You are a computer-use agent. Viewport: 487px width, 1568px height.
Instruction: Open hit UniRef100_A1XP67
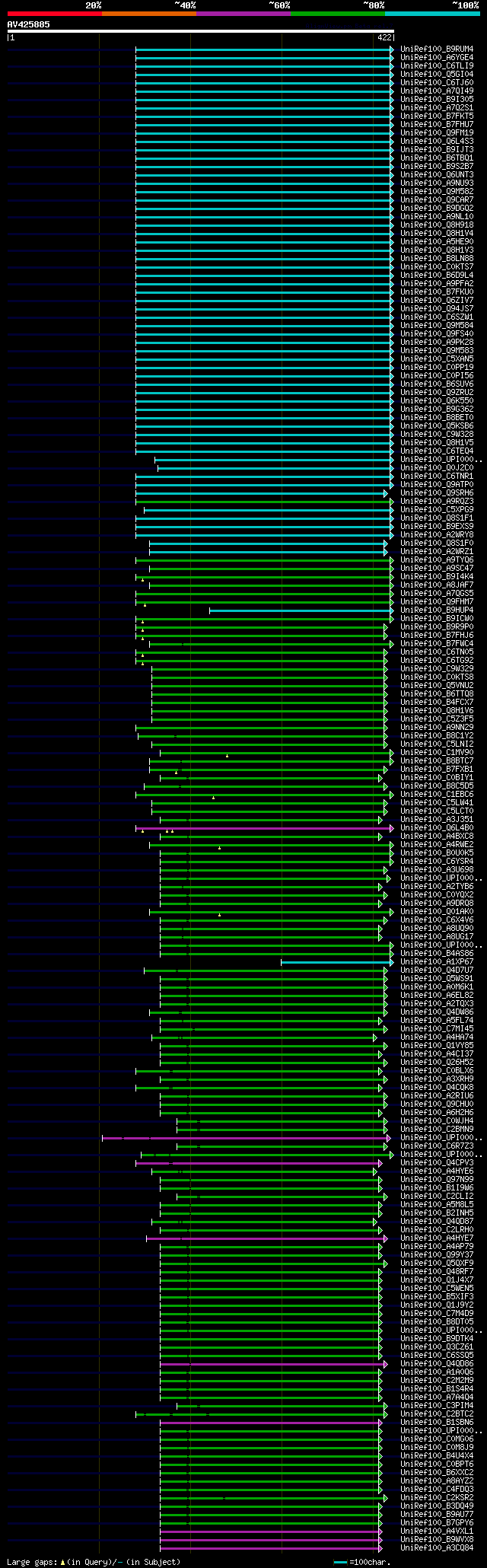click(x=437, y=962)
